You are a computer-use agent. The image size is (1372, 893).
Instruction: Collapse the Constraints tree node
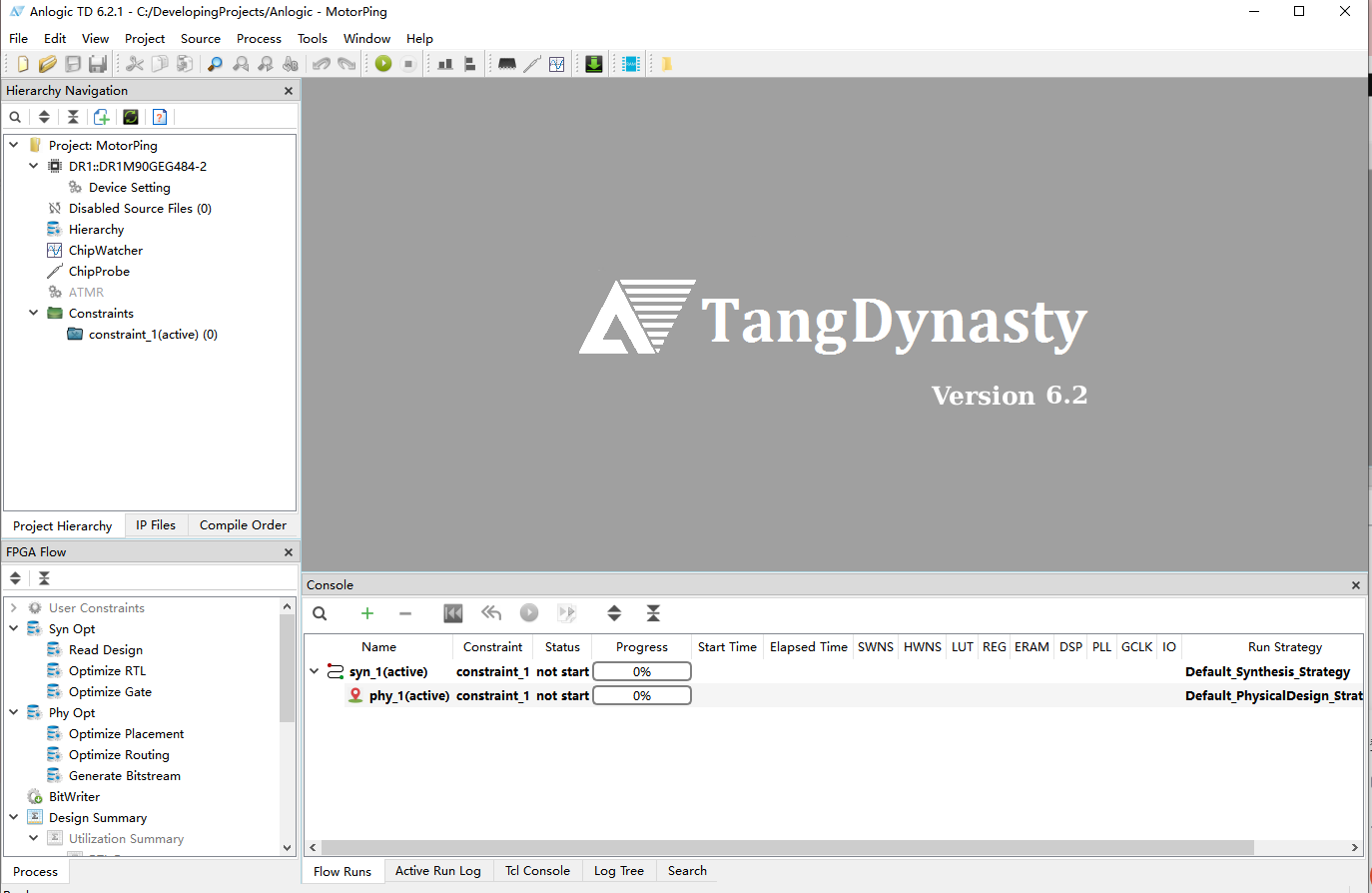click(x=34, y=313)
